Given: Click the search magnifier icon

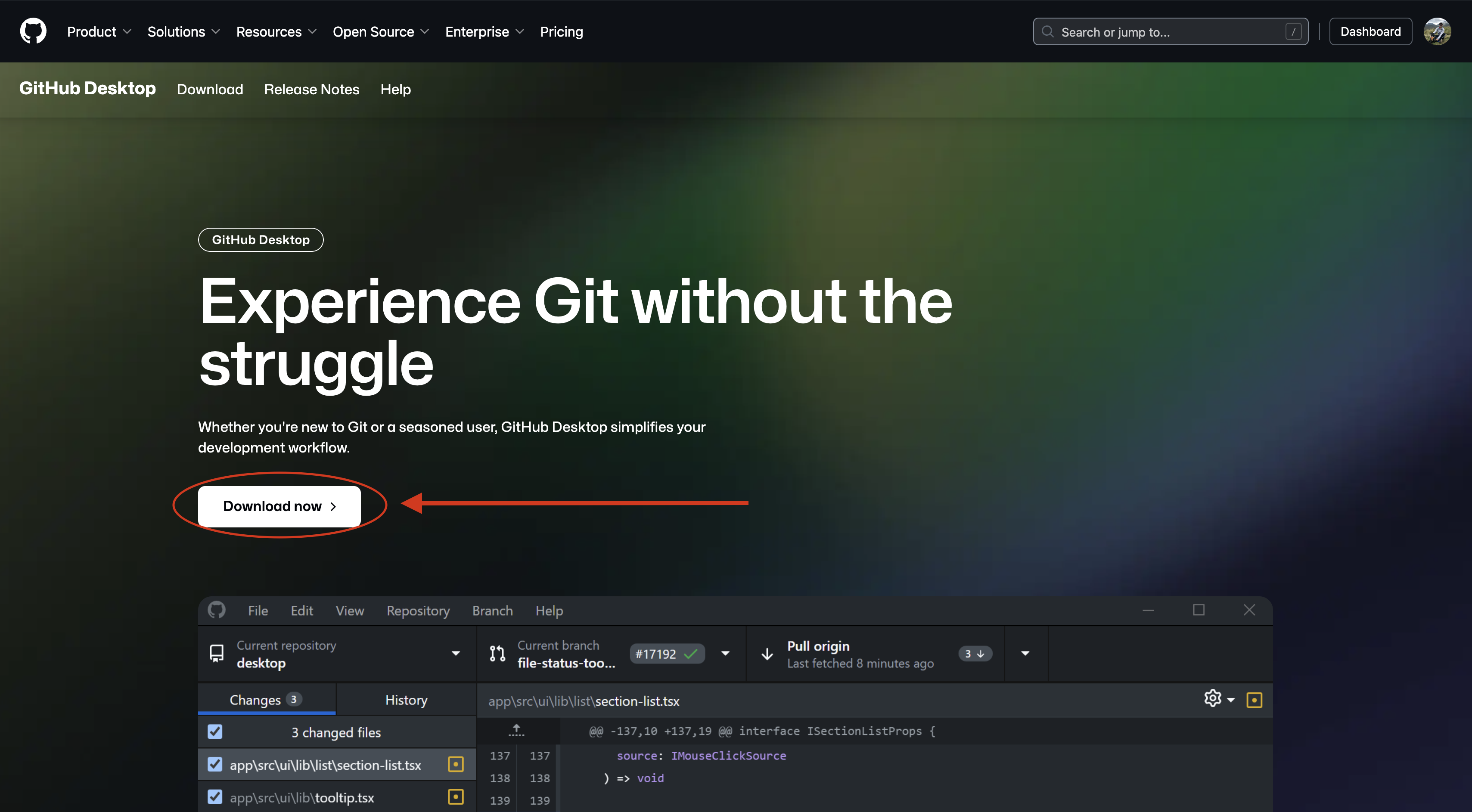Looking at the screenshot, I should coord(1048,31).
